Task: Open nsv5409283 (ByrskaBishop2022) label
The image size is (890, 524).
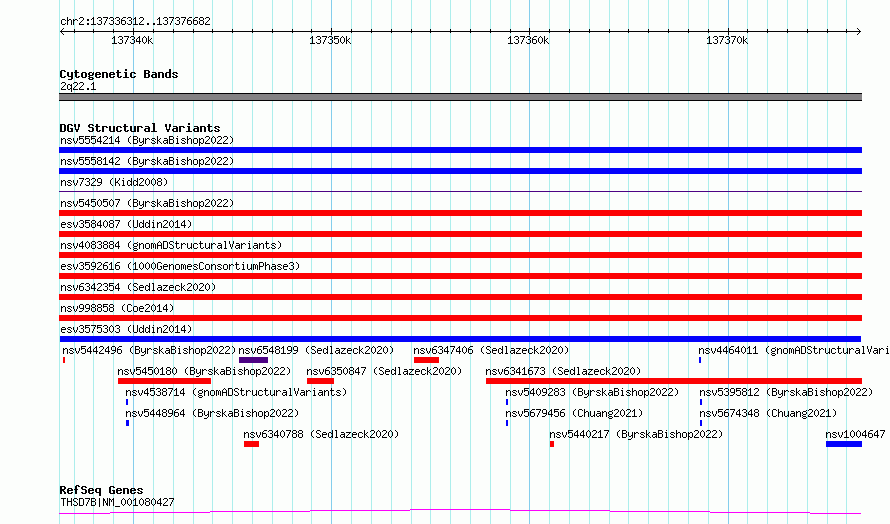Action: 592,392
